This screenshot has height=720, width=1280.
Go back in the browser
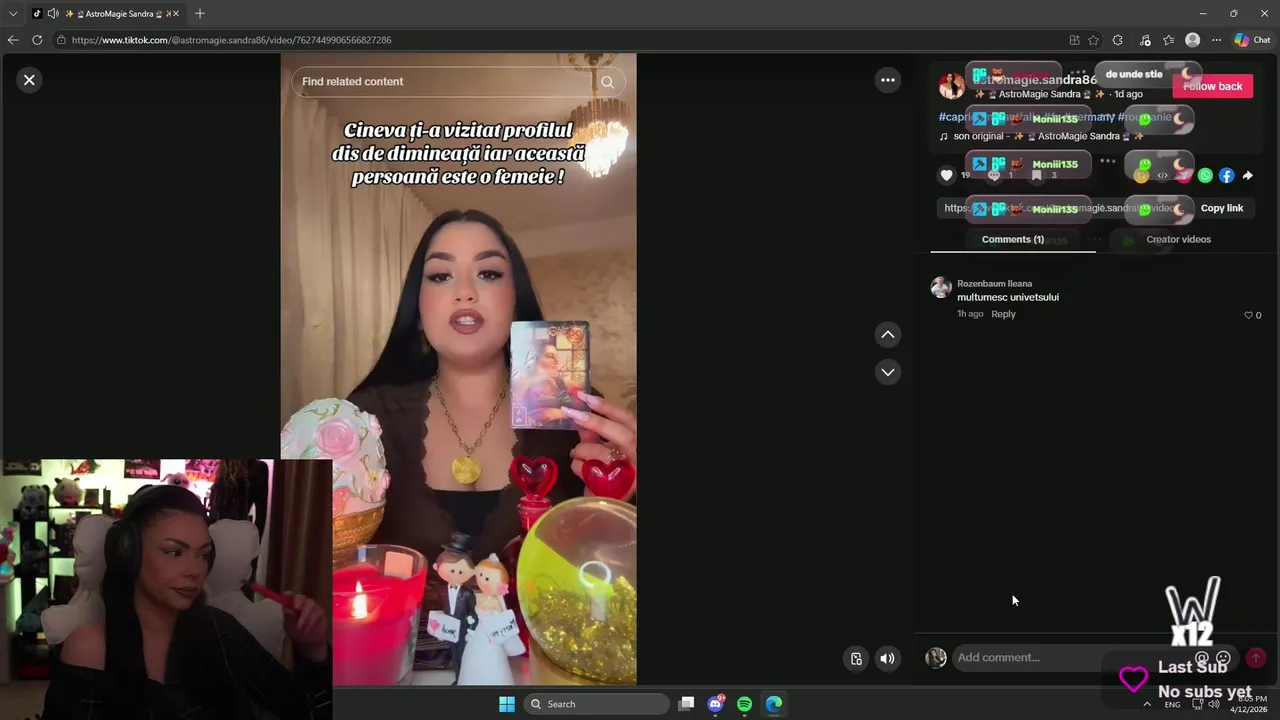pos(13,40)
